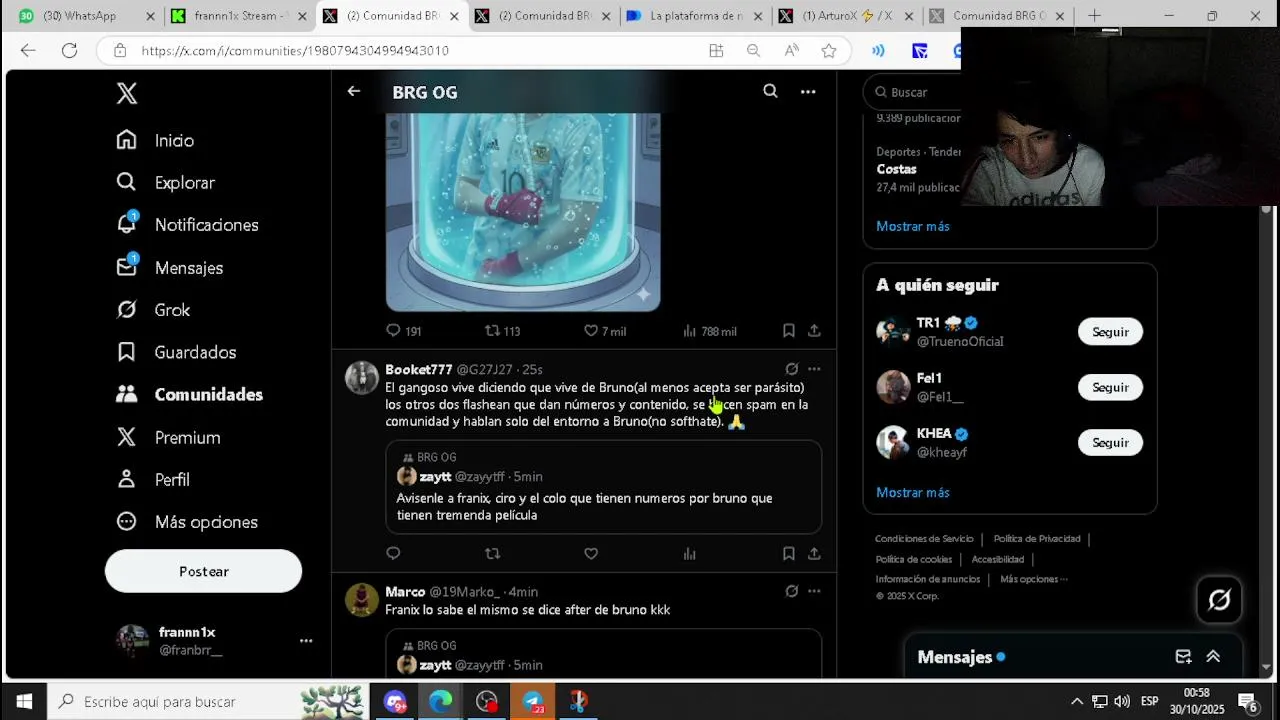Open Booket777 profile avatar
This screenshot has height=720, width=1280.
[x=361, y=378]
